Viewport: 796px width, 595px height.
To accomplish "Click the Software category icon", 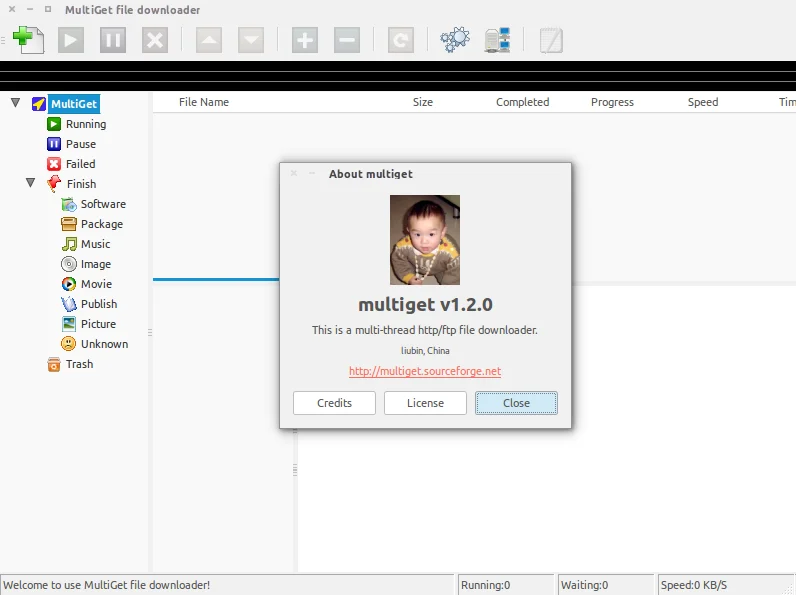I will pyautogui.click(x=69, y=204).
